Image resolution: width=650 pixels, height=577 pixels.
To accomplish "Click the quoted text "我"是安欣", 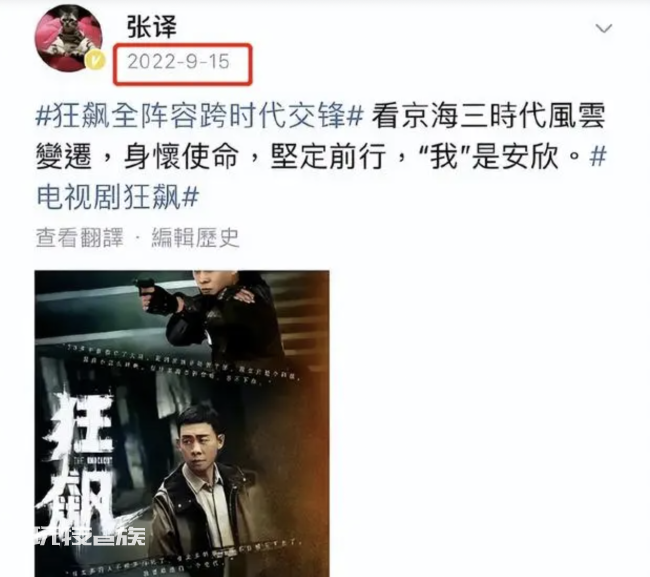I will (x=489, y=156).
